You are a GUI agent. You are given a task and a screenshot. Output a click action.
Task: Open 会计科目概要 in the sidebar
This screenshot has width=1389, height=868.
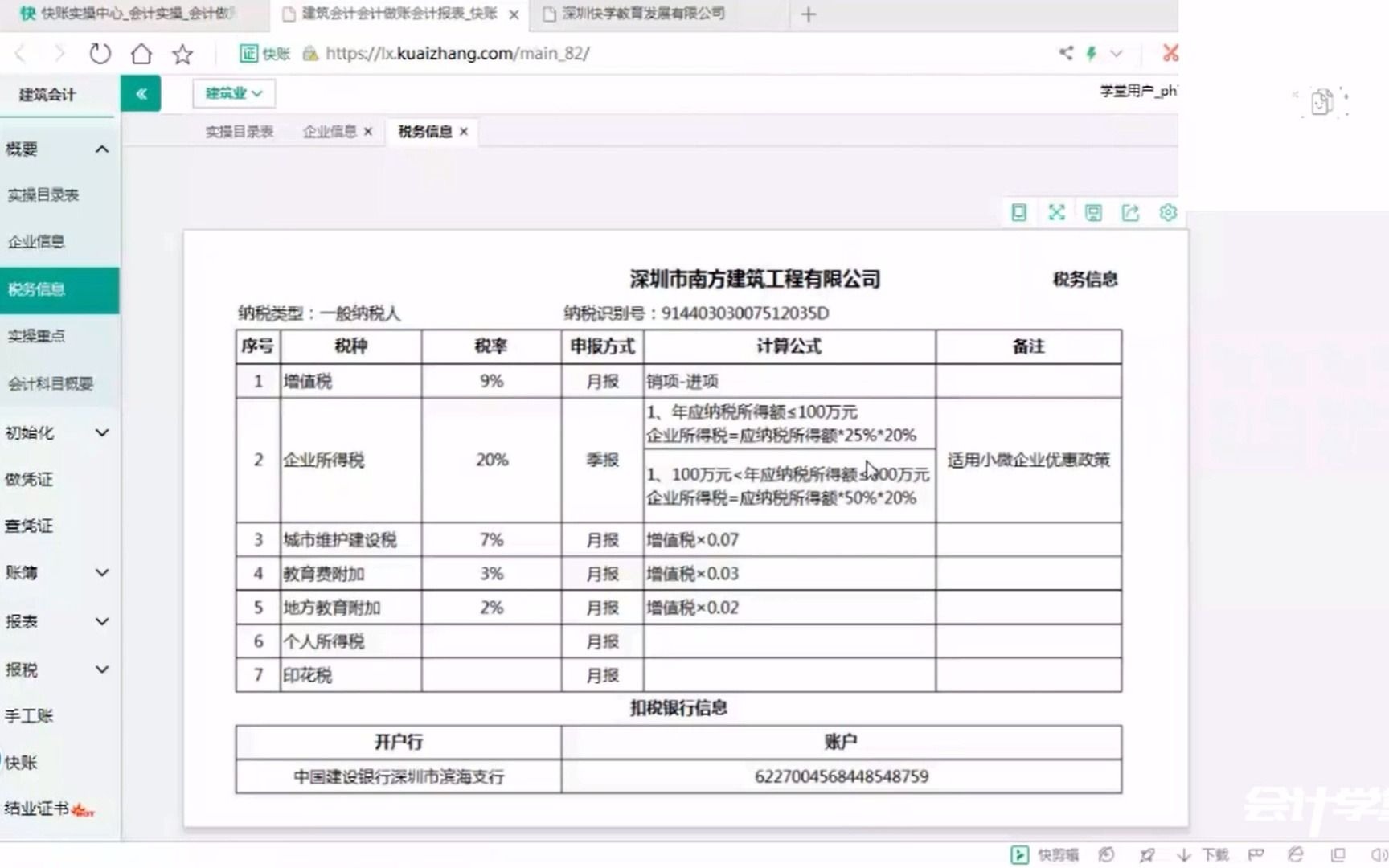tap(51, 383)
